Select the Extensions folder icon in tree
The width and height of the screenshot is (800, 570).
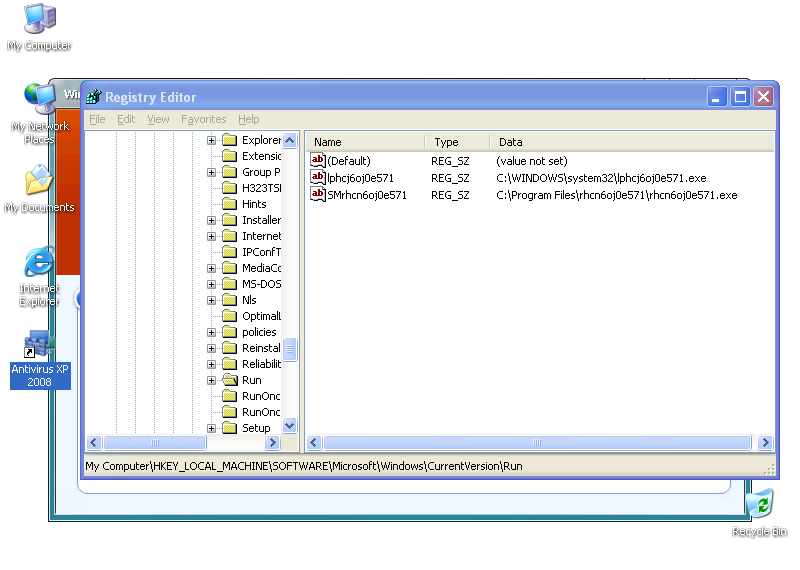[230, 156]
